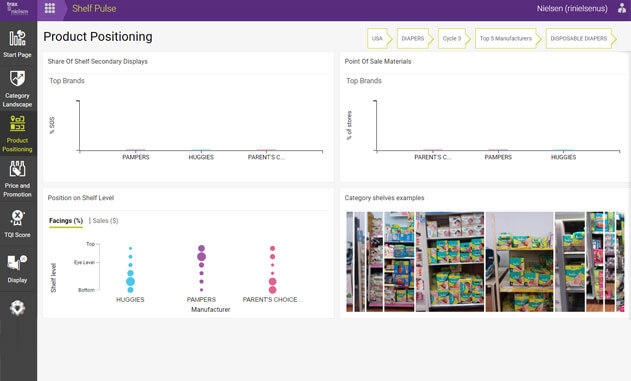Click the Shelf Pulse title link
631x381 pixels.
pyautogui.click(x=94, y=8)
